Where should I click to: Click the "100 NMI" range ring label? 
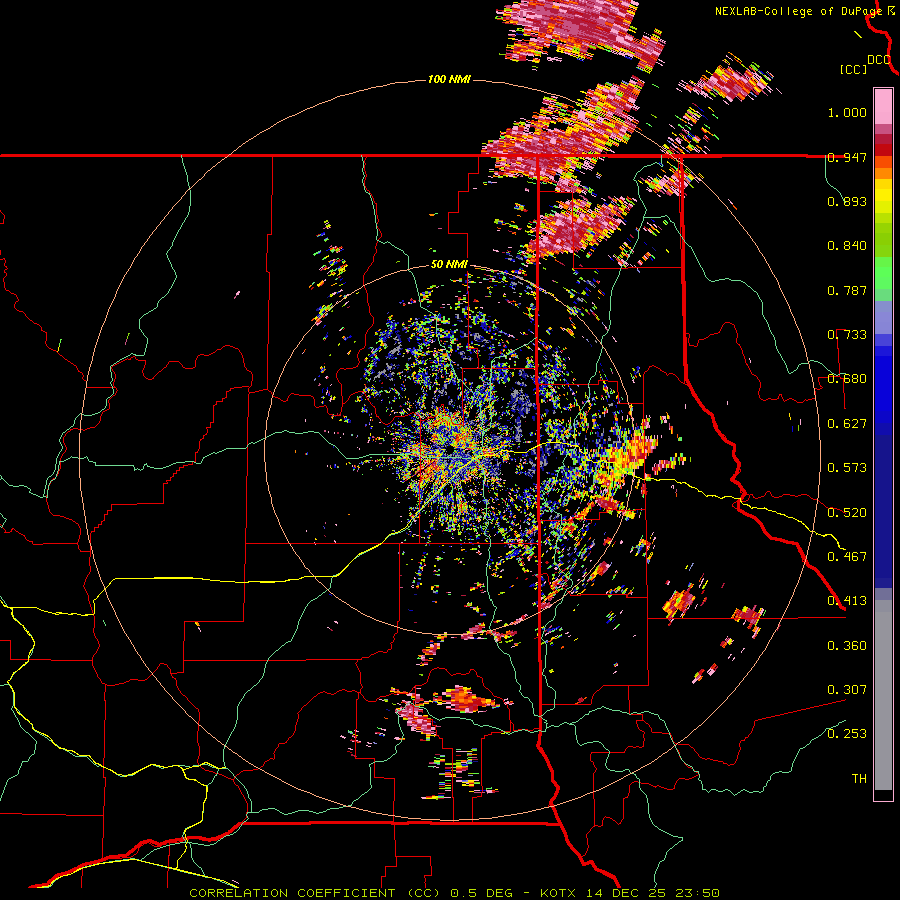pyautogui.click(x=449, y=79)
